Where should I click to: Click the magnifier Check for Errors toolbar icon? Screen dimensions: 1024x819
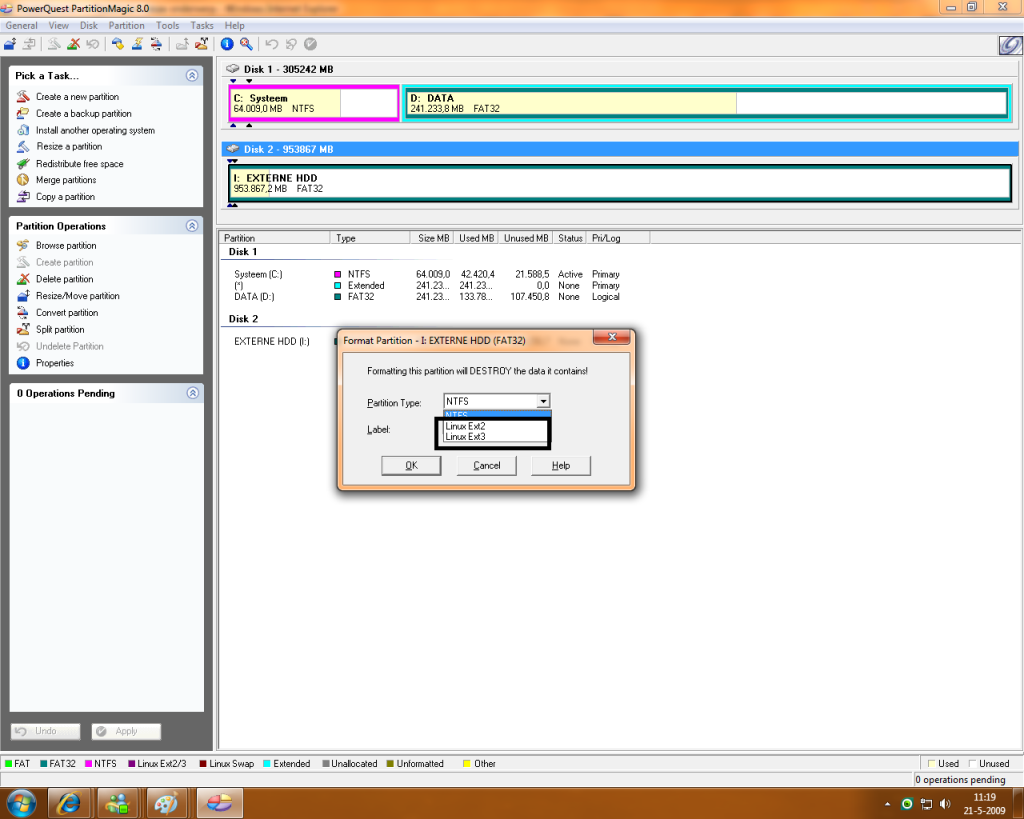pyautogui.click(x=246, y=44)
